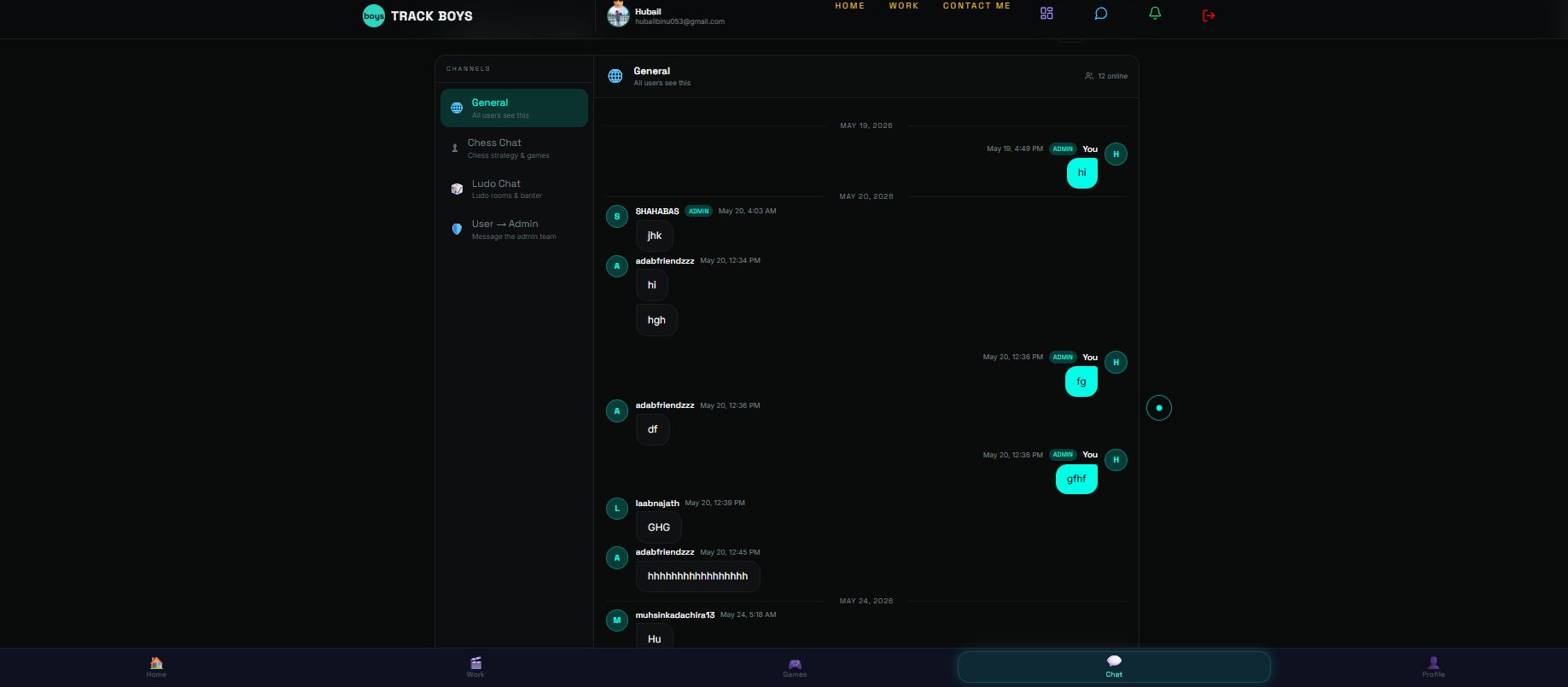Open notifications bell icon
This screenshot has height=687, width=1568.
pos(1155,13)
